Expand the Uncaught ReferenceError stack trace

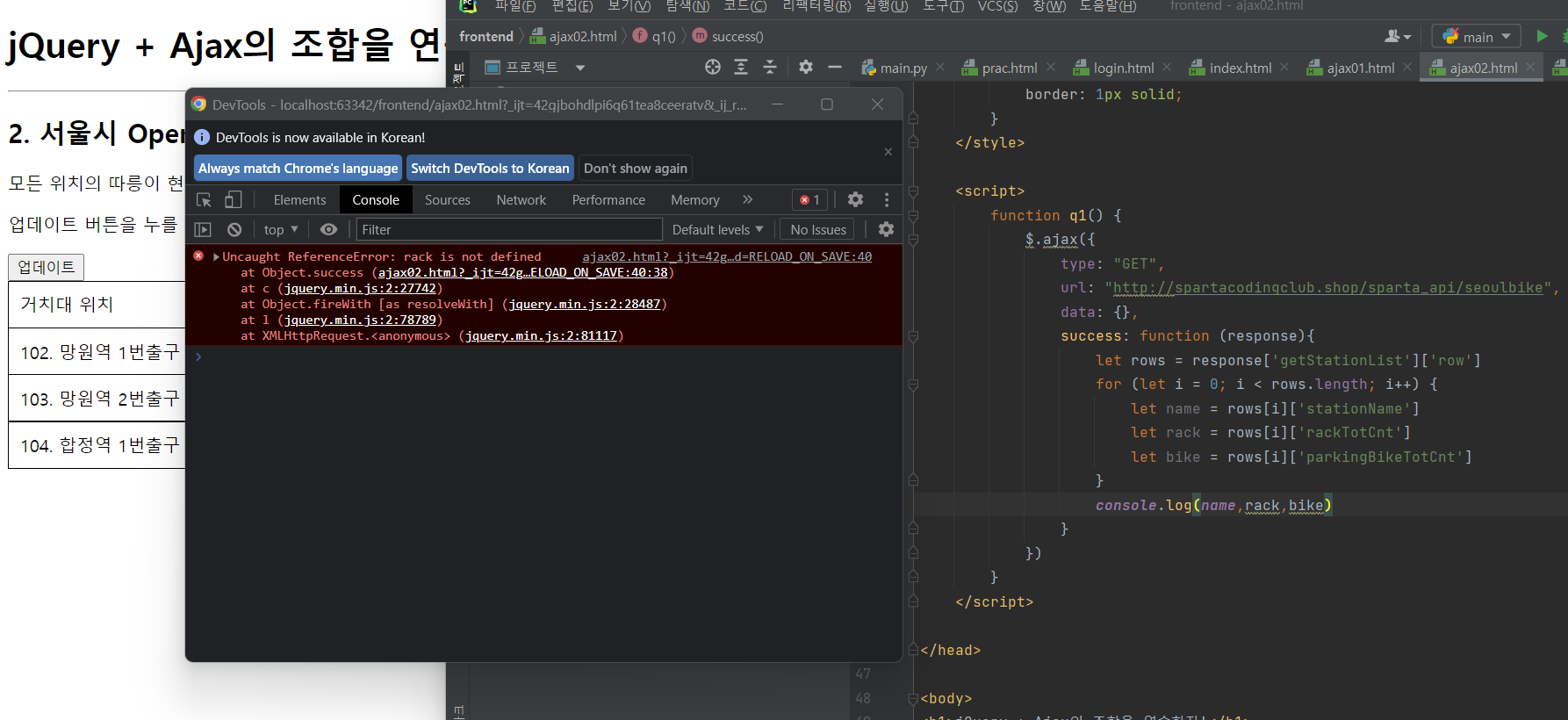pyautogui.click(x=216, y=256)
